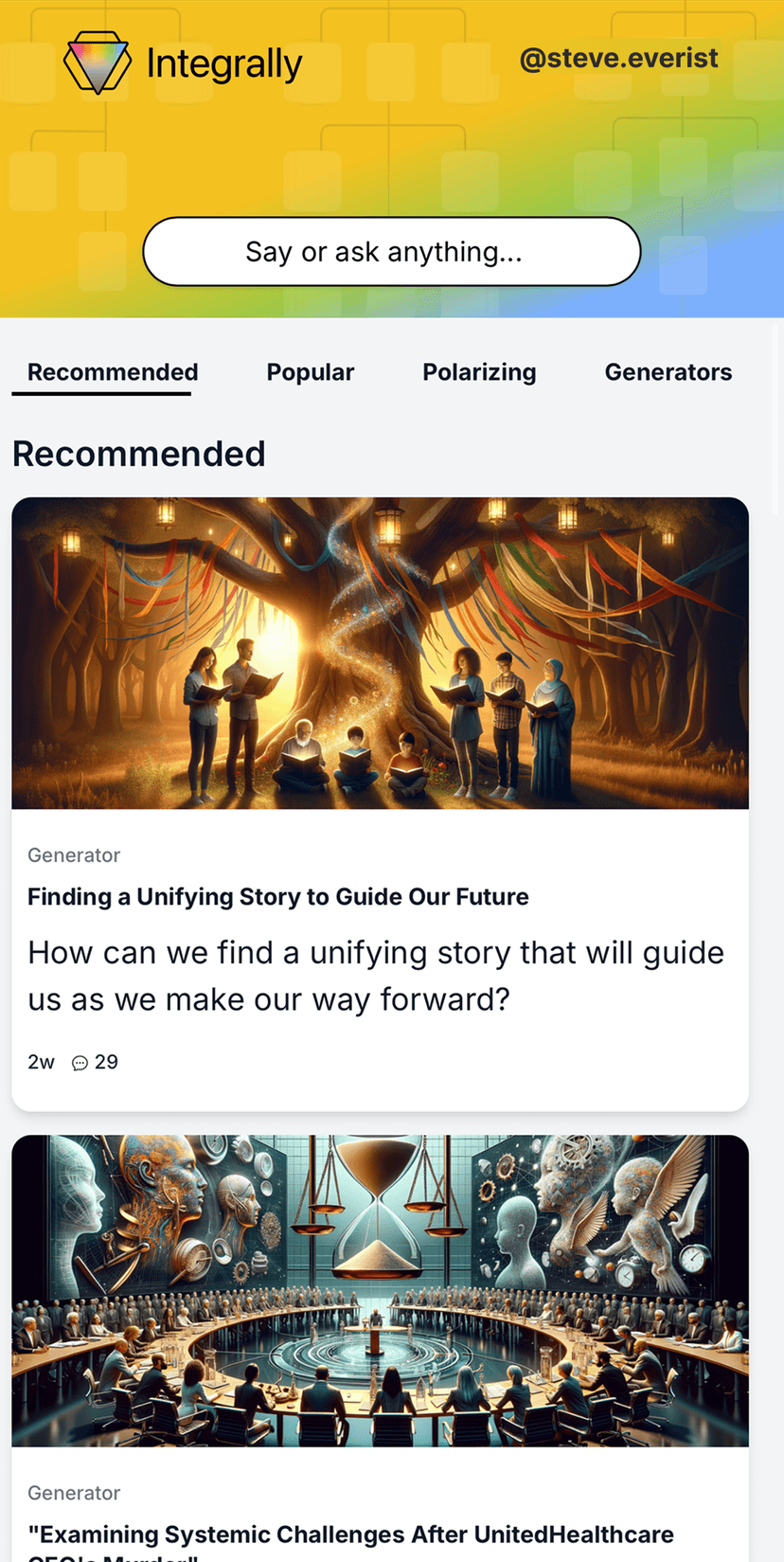The image size is (784, 1562).
Task: Click the Recommended section heading
Action: pyautogui.click(x=139, y=454)
